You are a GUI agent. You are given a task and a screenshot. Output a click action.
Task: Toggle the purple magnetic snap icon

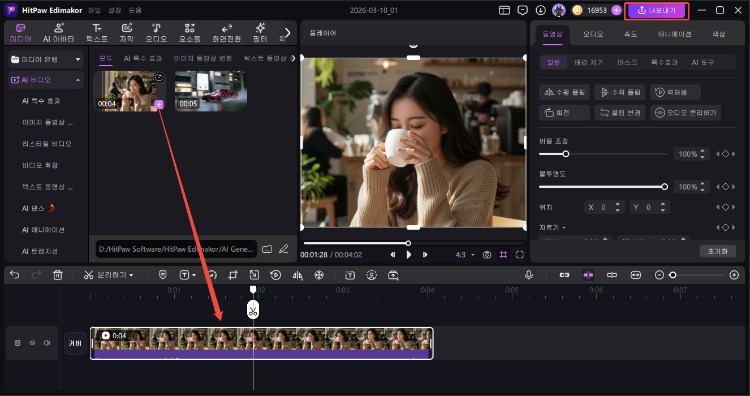coord(588,275)
